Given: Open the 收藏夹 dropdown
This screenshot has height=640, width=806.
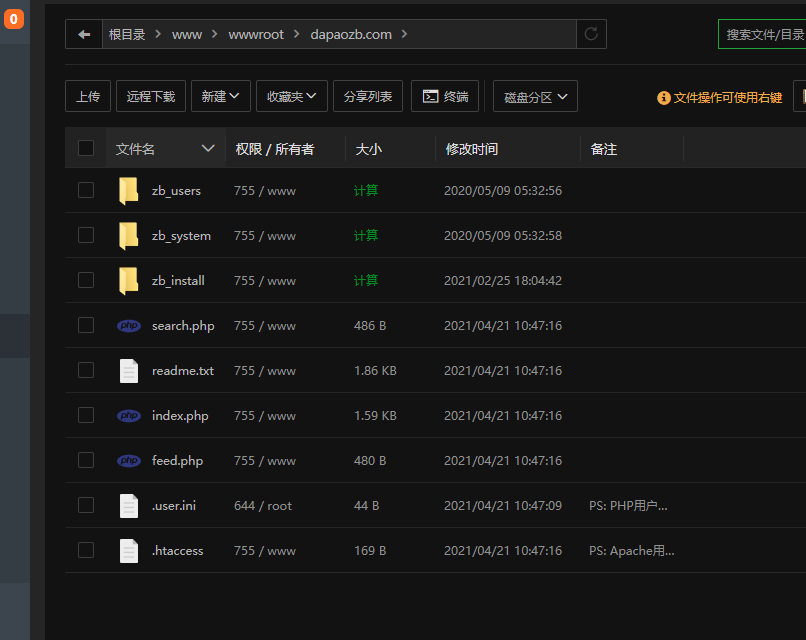Looking at the screenshot, I should coord(291,96).
